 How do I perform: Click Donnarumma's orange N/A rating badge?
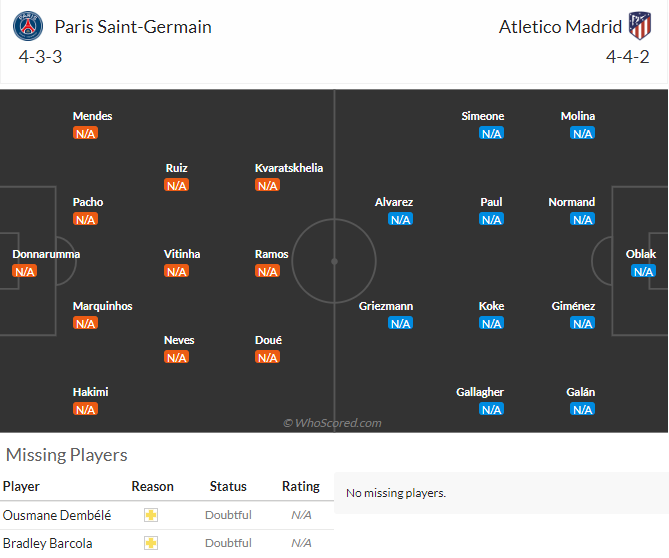[25, 271]
